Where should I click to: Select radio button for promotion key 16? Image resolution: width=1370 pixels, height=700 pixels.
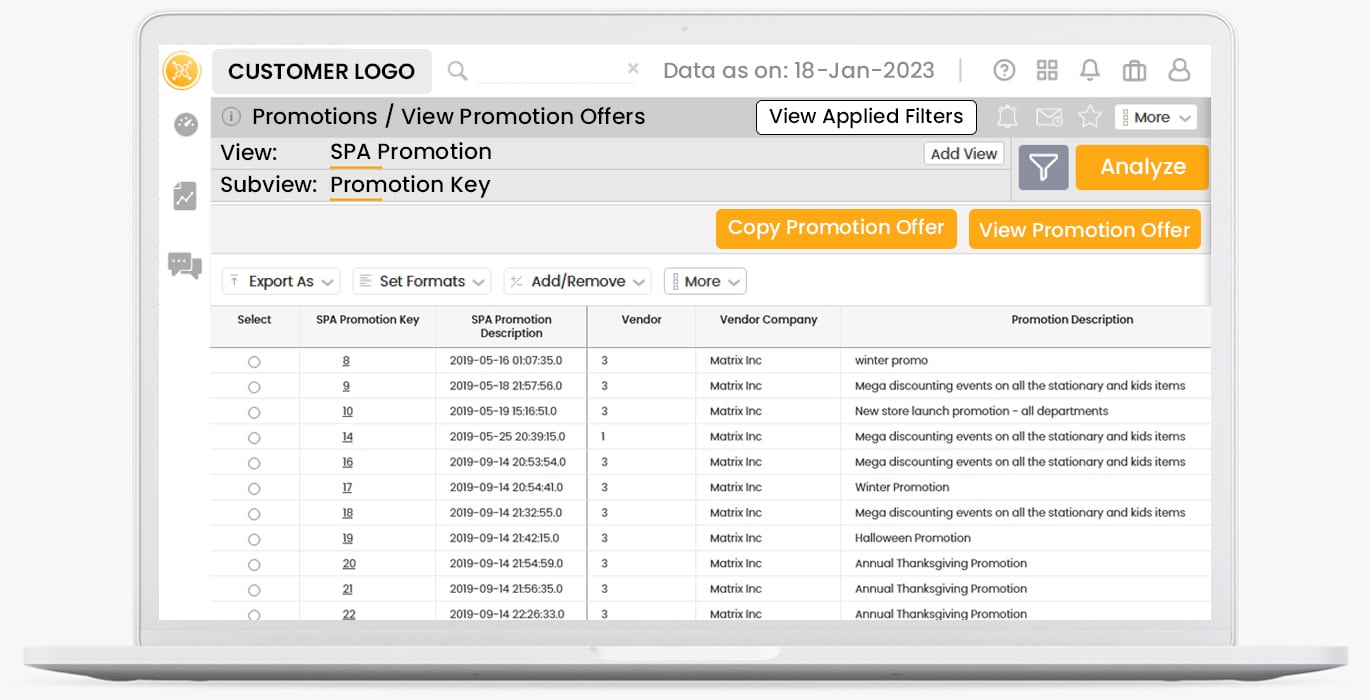point(254,463)
